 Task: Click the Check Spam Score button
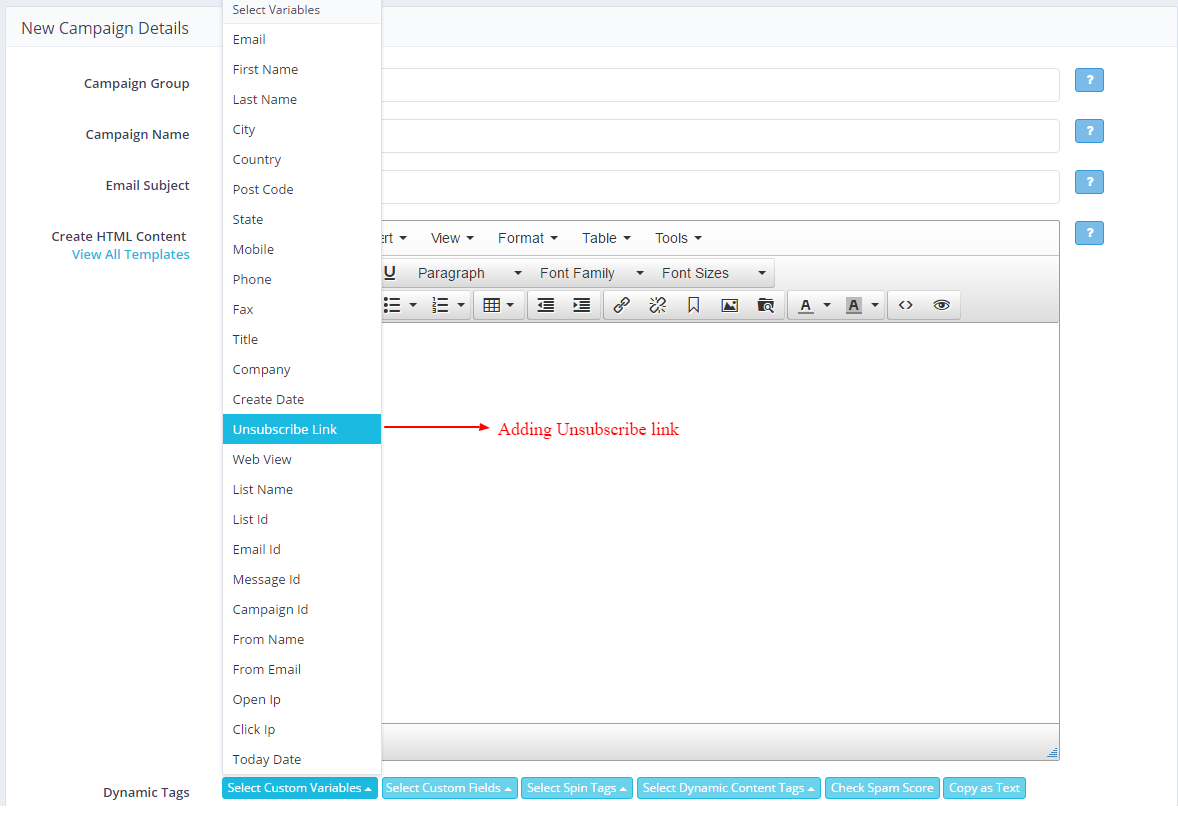pos(881,788)
